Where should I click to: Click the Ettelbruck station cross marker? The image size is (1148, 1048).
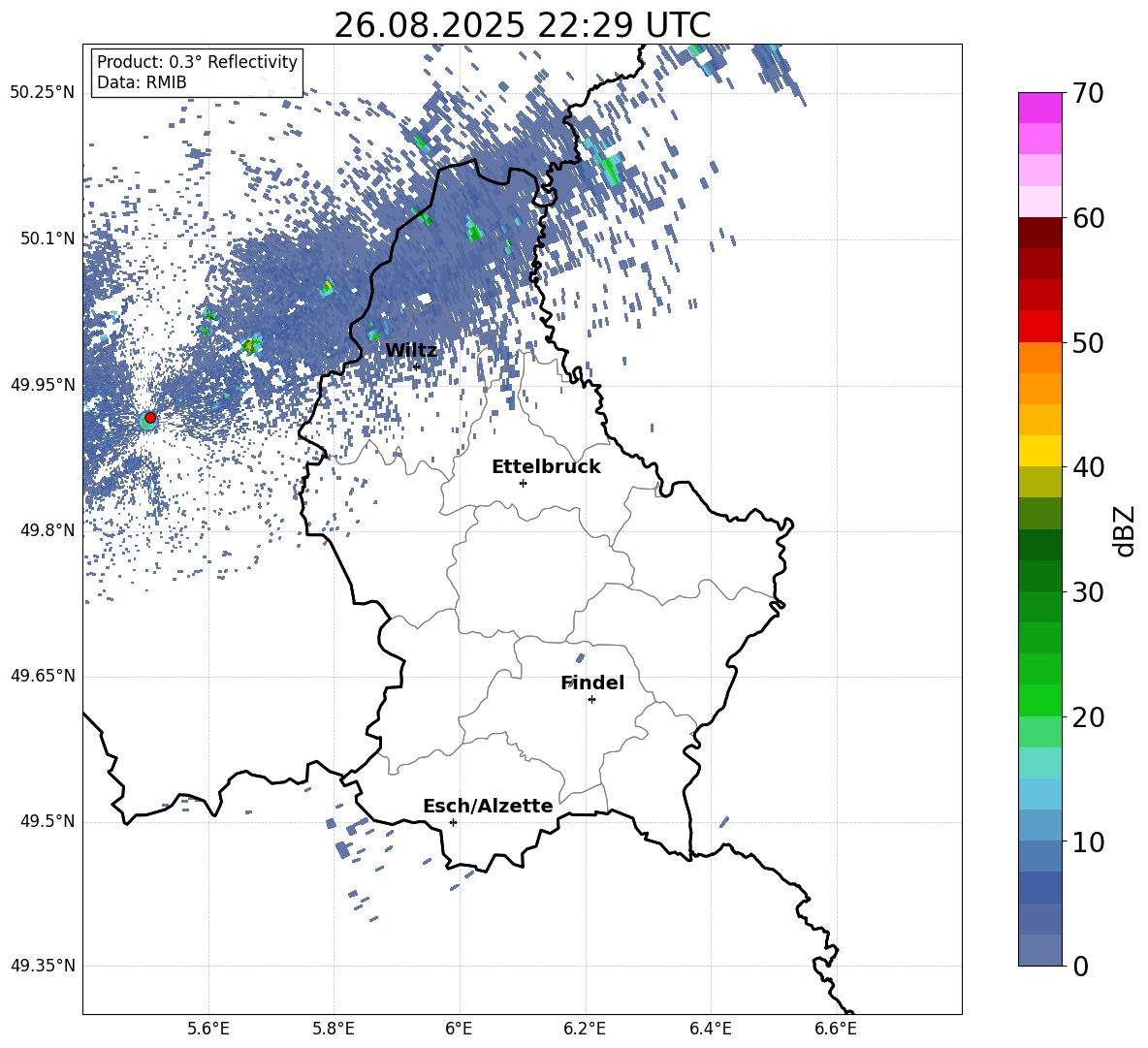pos(523,483)
